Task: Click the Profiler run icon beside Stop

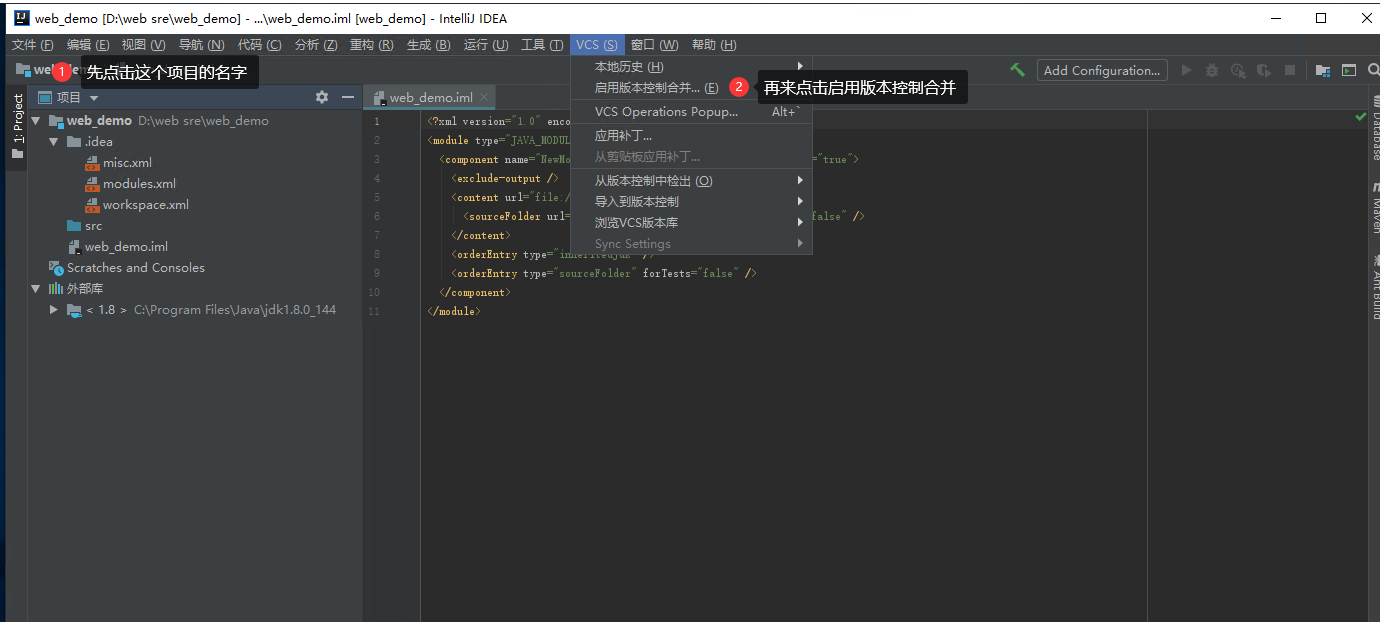Action: tap(1264, 70)
